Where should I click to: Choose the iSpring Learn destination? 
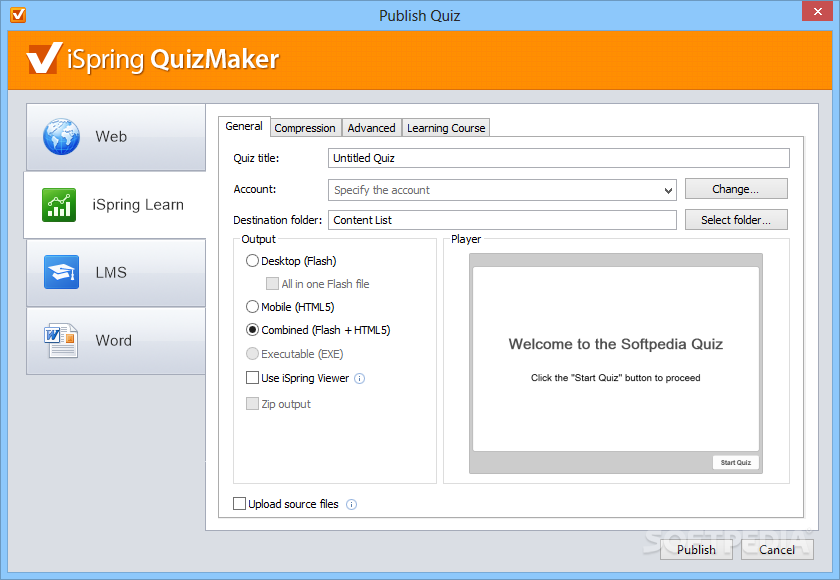tap(115, 205)
